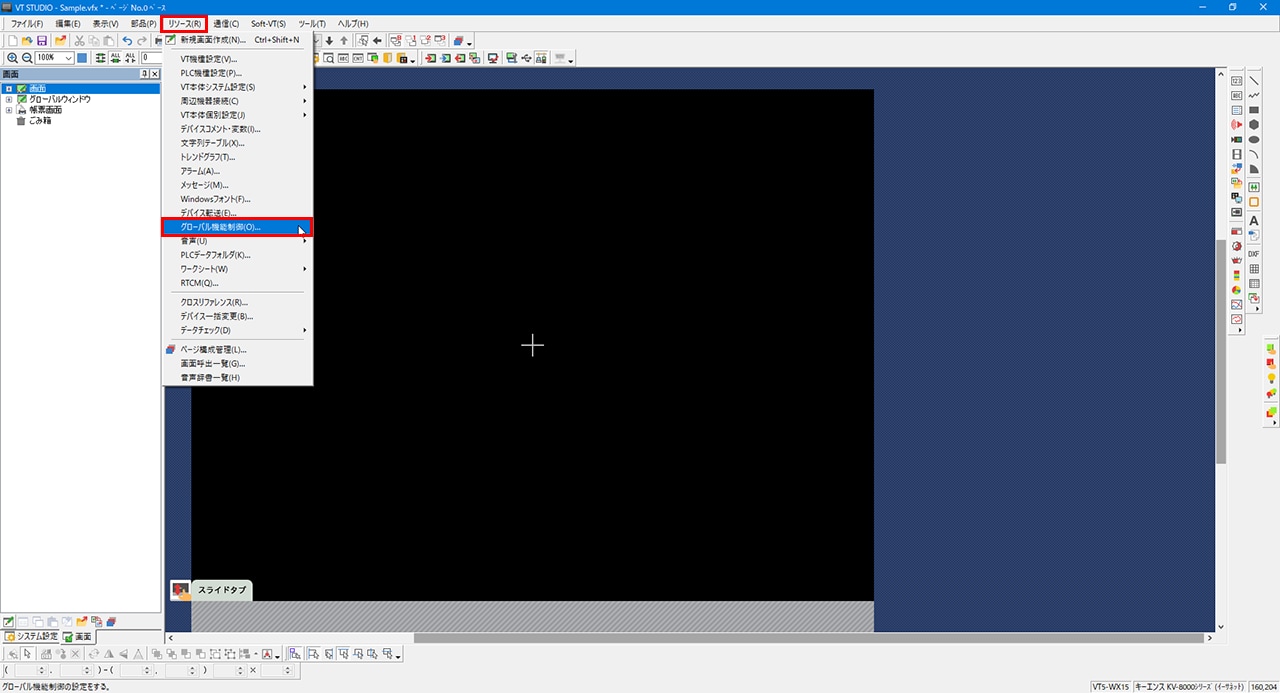Expand the グローバルウィンドウ tree node
The height and width of the screenshot is (693, 1280).
point(9,99)
